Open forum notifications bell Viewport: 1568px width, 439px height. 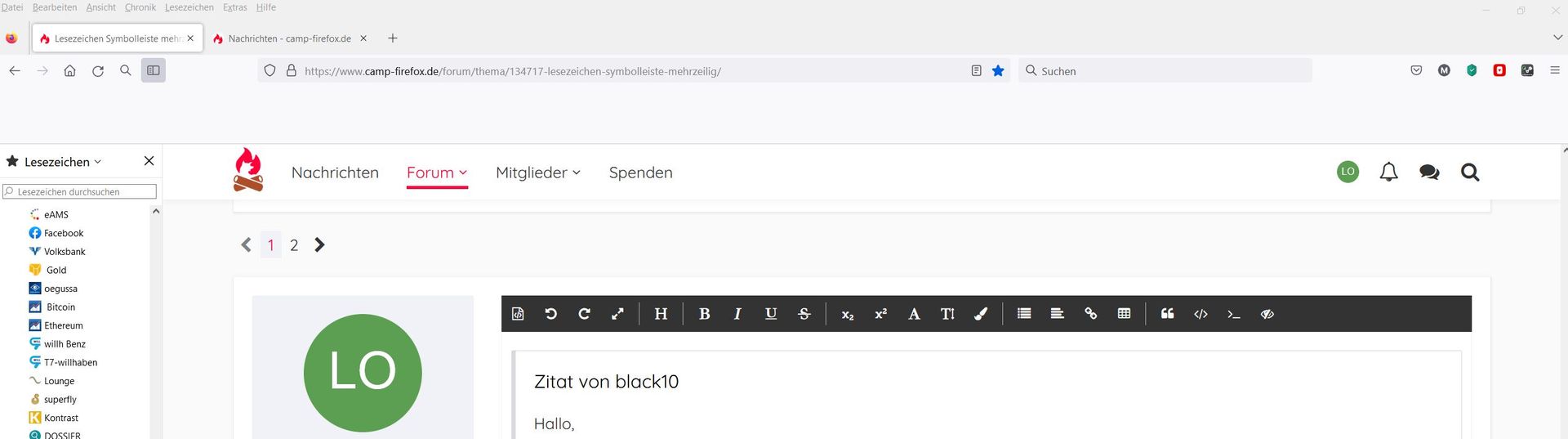pyautogui.click(x=1388, y=172)
